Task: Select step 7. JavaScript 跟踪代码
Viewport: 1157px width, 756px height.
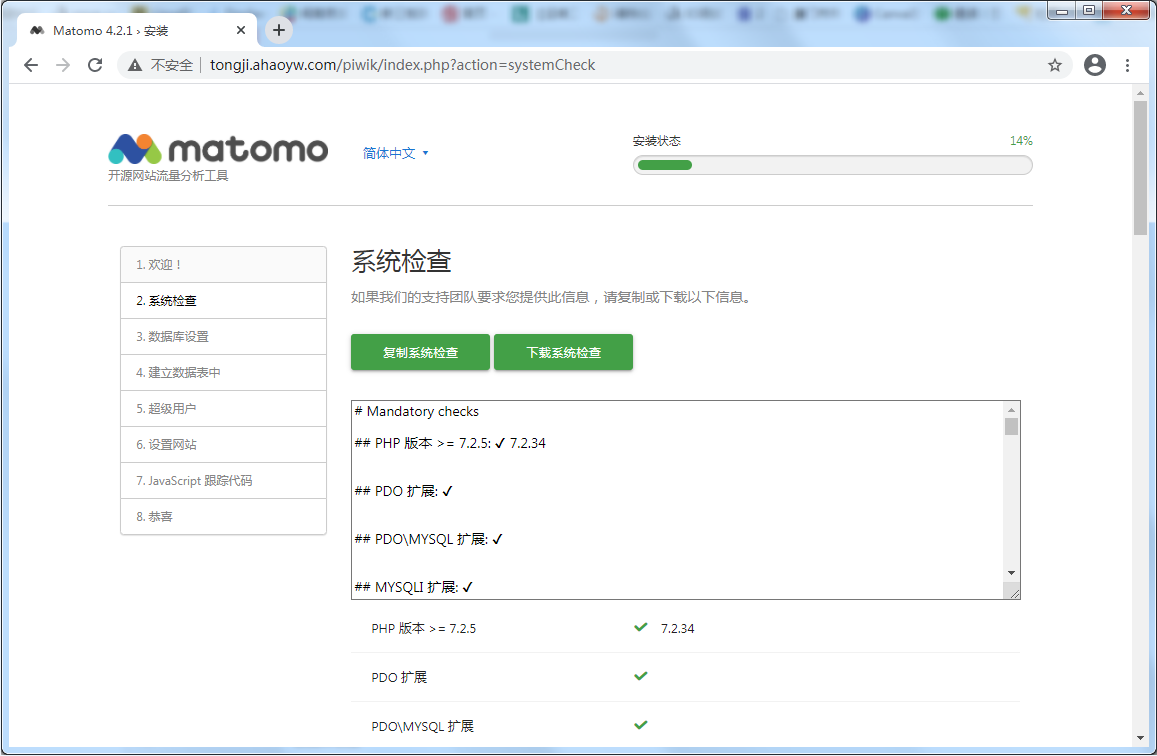Action: pos(224,481)
